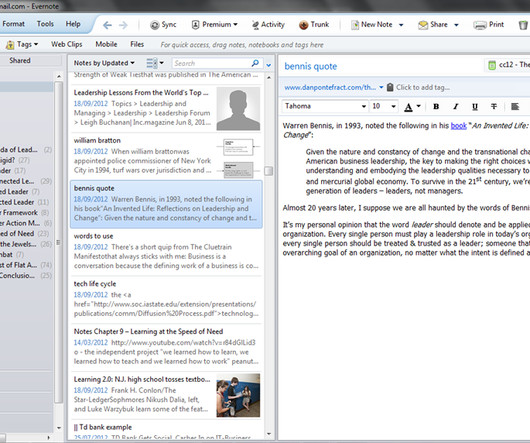
Task: Click the note list scroll-up arrow
Action: (269, 77)
